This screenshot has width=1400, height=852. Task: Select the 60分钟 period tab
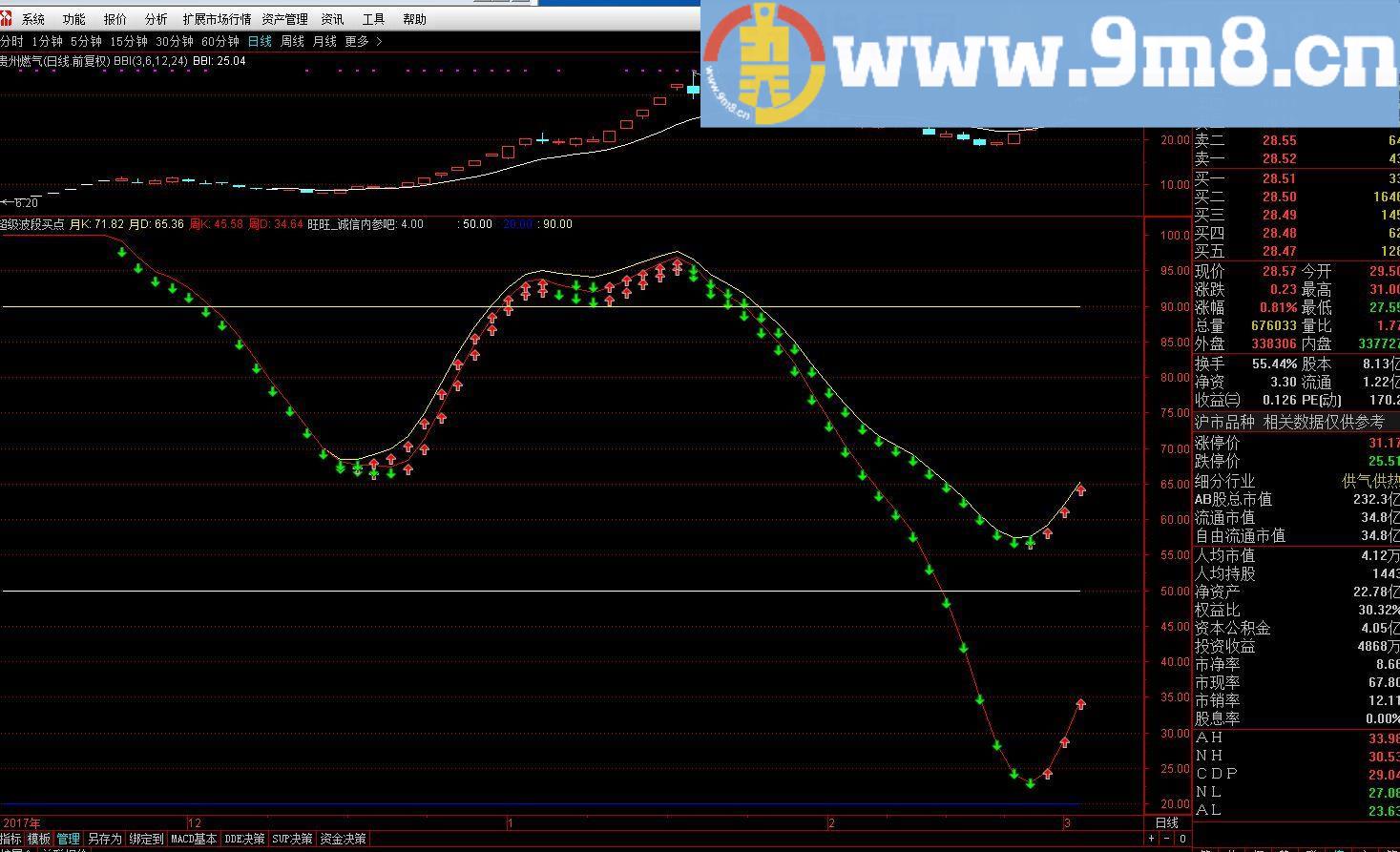point(220,41)
